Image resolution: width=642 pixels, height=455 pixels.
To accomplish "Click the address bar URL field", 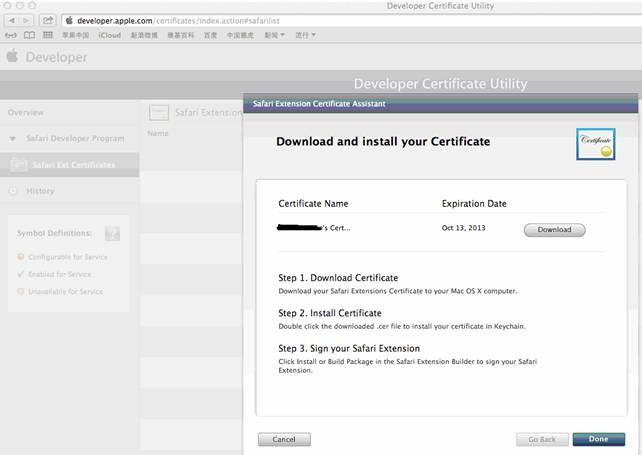I will pyautogui.click(x=352, y=20).
